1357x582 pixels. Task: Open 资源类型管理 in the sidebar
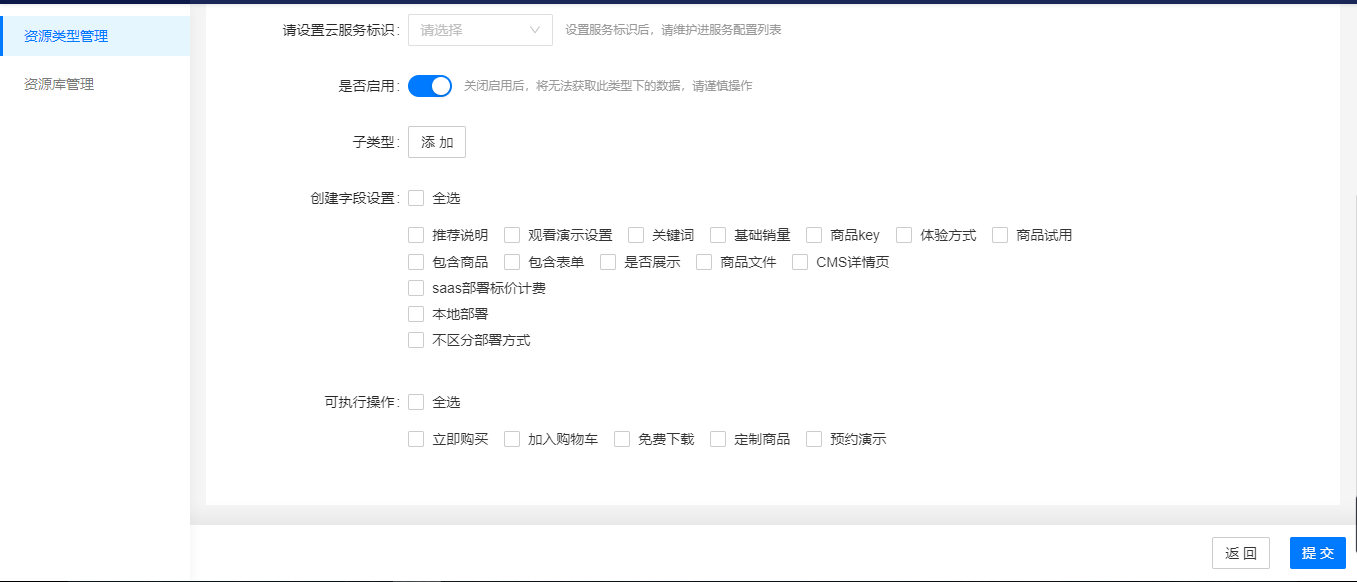point(94,36)
